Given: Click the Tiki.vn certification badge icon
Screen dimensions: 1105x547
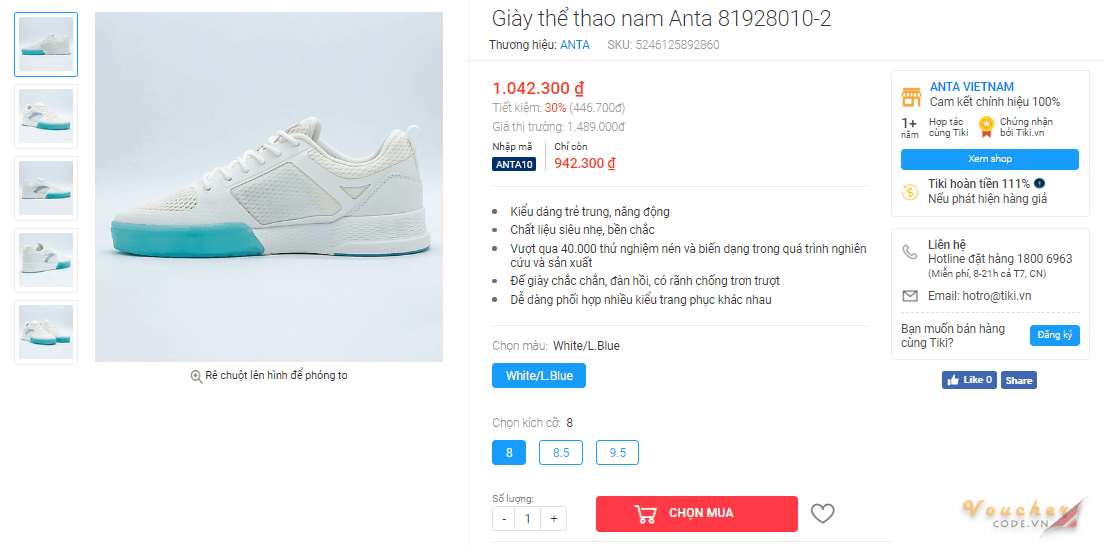Looking at the screenshot, I should coord(987,127).
